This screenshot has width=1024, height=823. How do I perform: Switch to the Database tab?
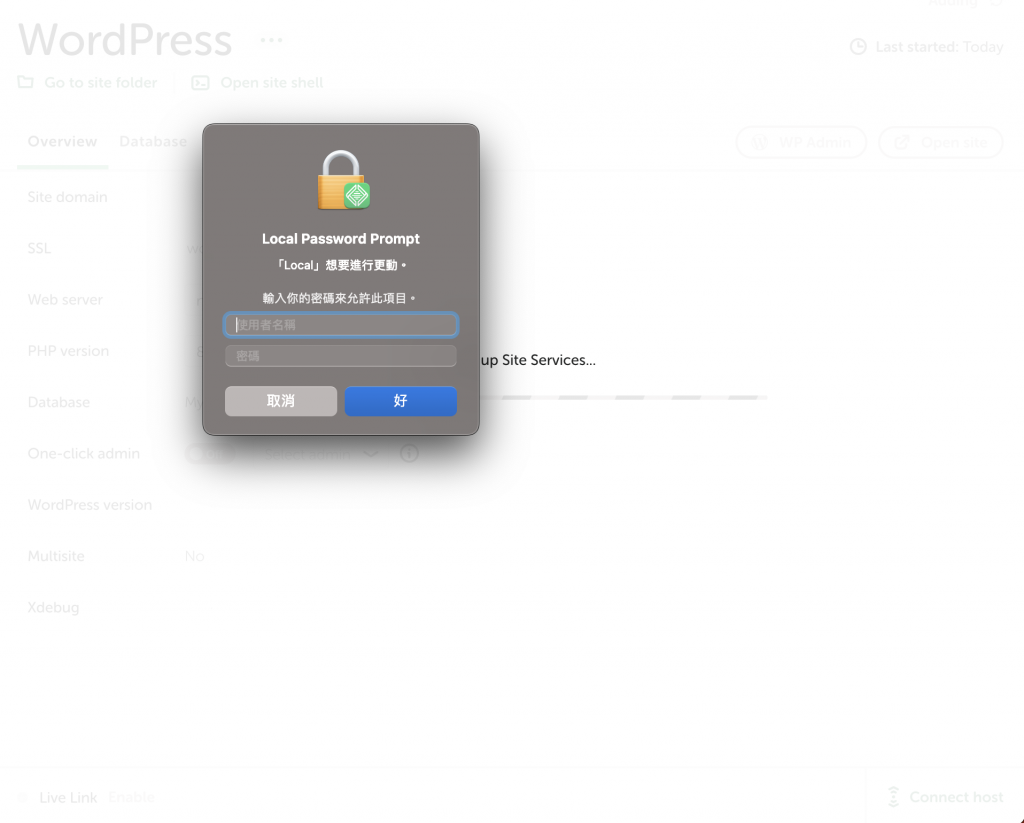pos(153,142)
